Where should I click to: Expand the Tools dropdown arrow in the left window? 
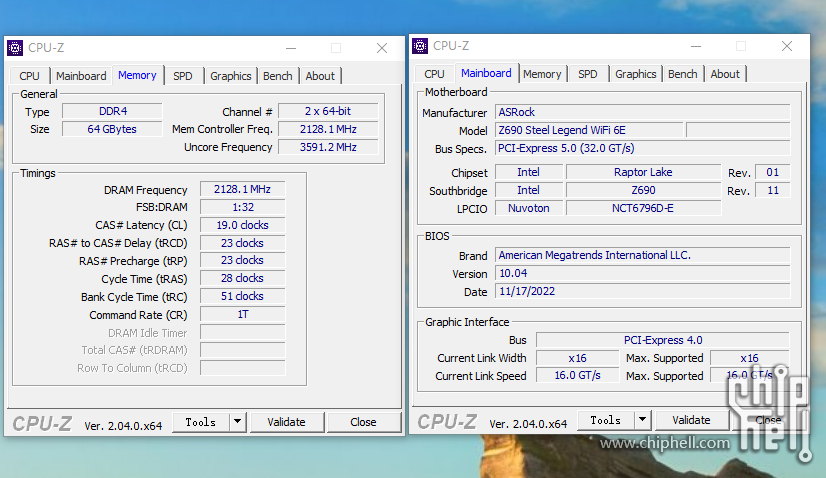(238, 422)
